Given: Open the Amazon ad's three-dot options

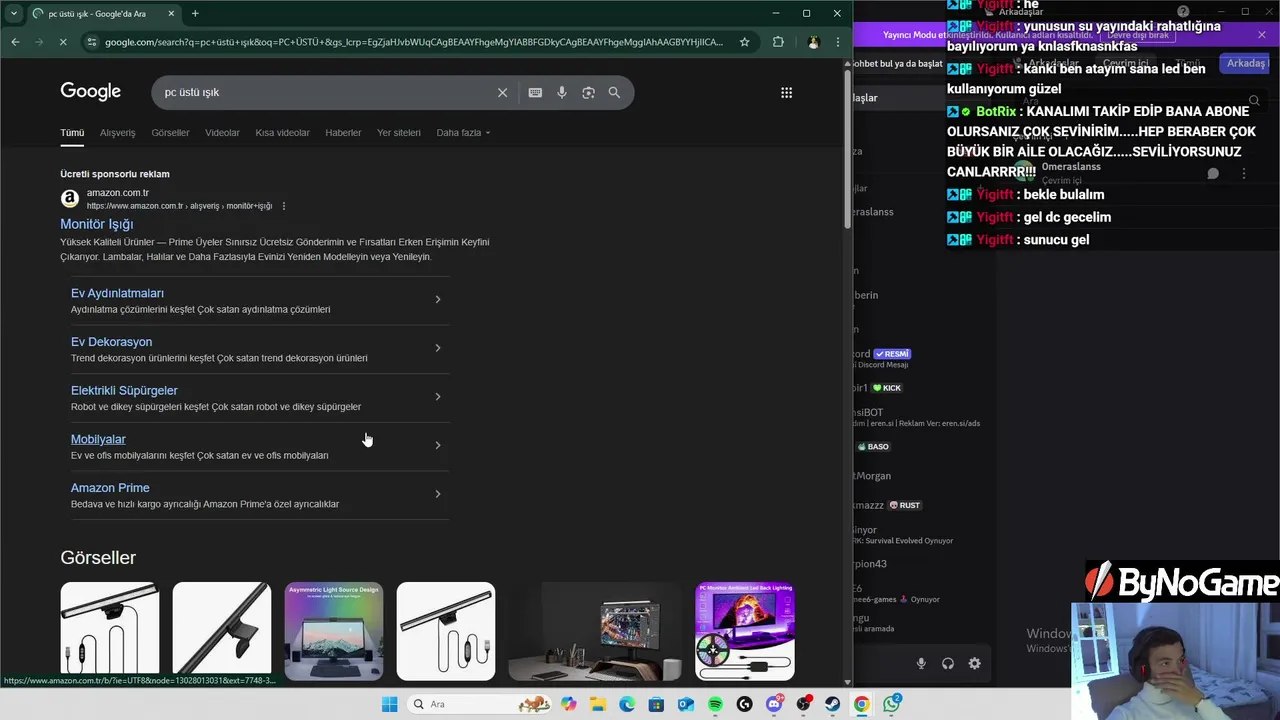Looking at the screenshot, I should pyautogui.click(x=284, y=206).
